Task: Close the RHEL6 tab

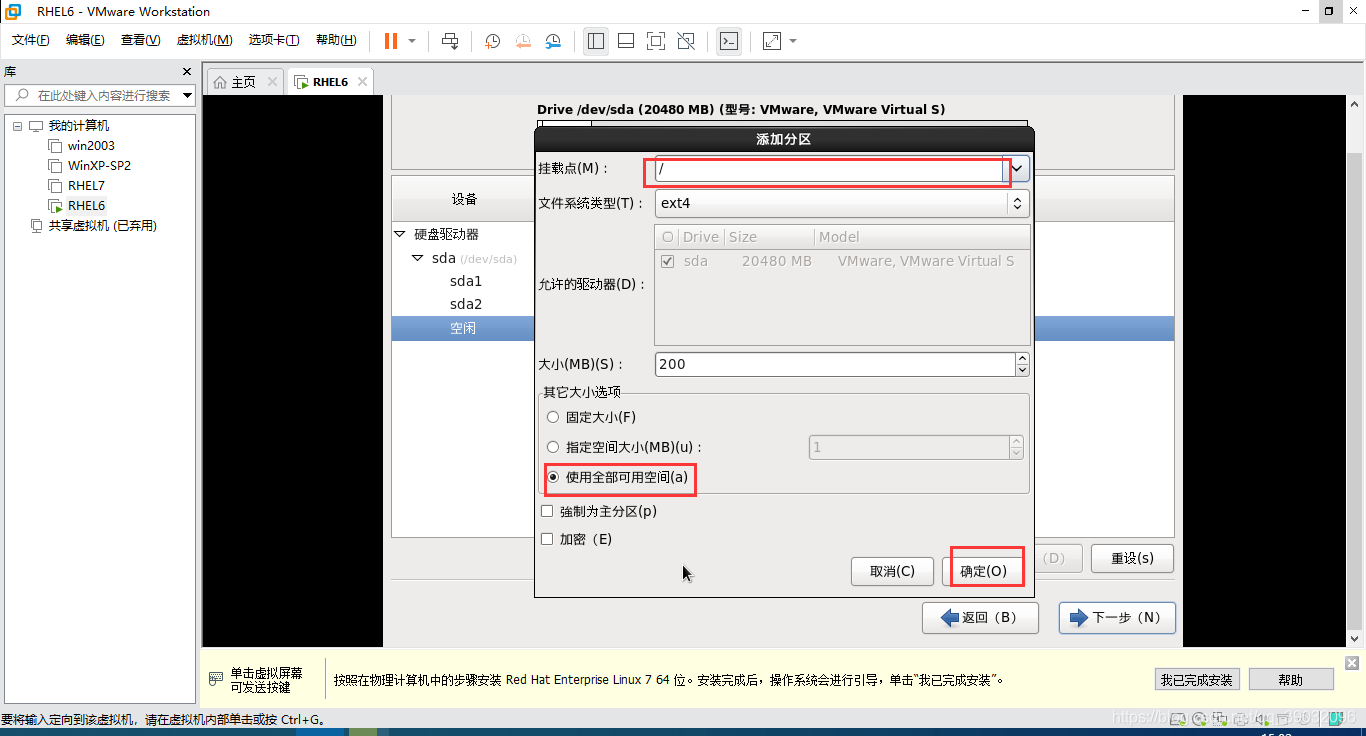Action: point(362,82)
